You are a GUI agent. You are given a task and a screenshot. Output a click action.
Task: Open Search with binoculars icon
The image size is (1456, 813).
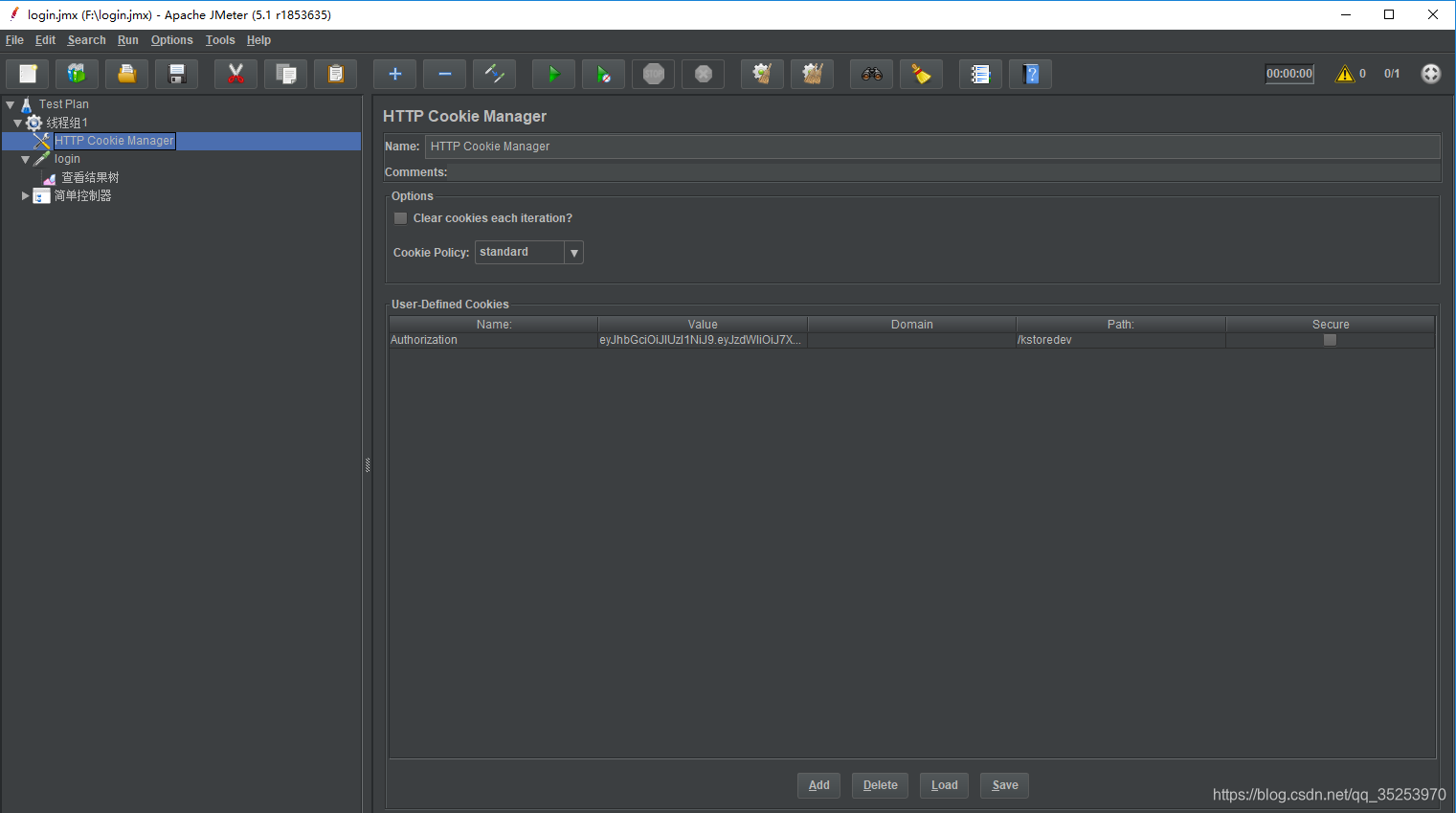pyautogui.click(x=871, y=74)
